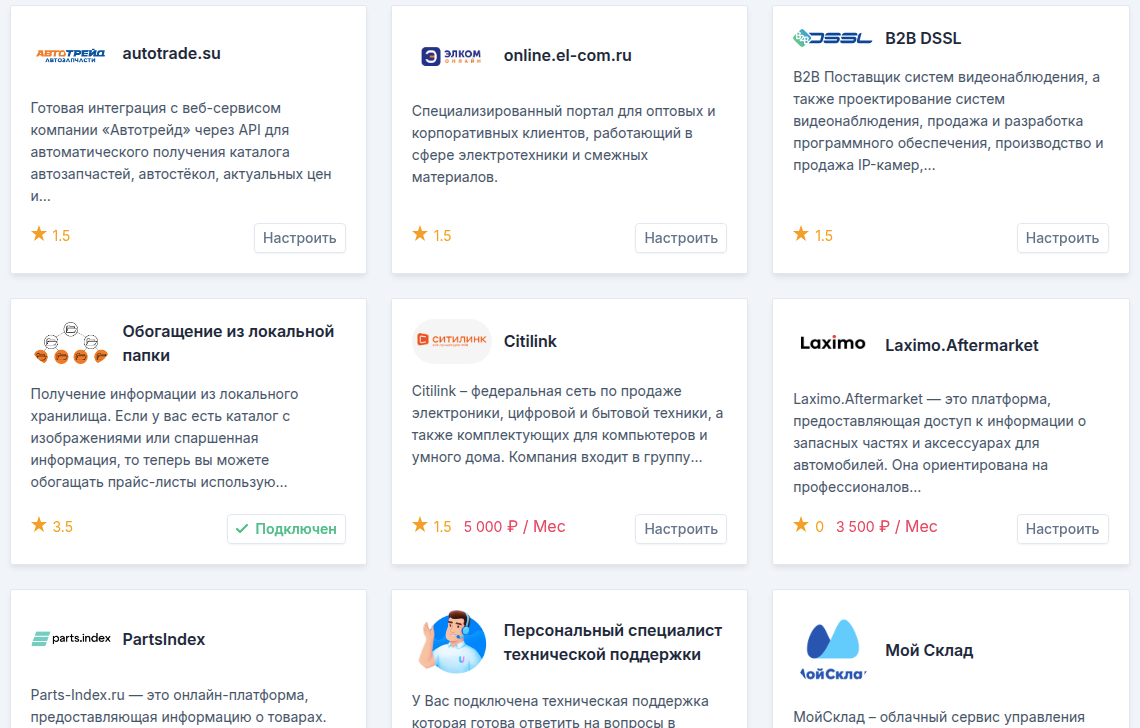Image resolution: width=1140 pixels, height=728 pixels.
Task: Open the Citilink card title
Action: tap(530, 342)
